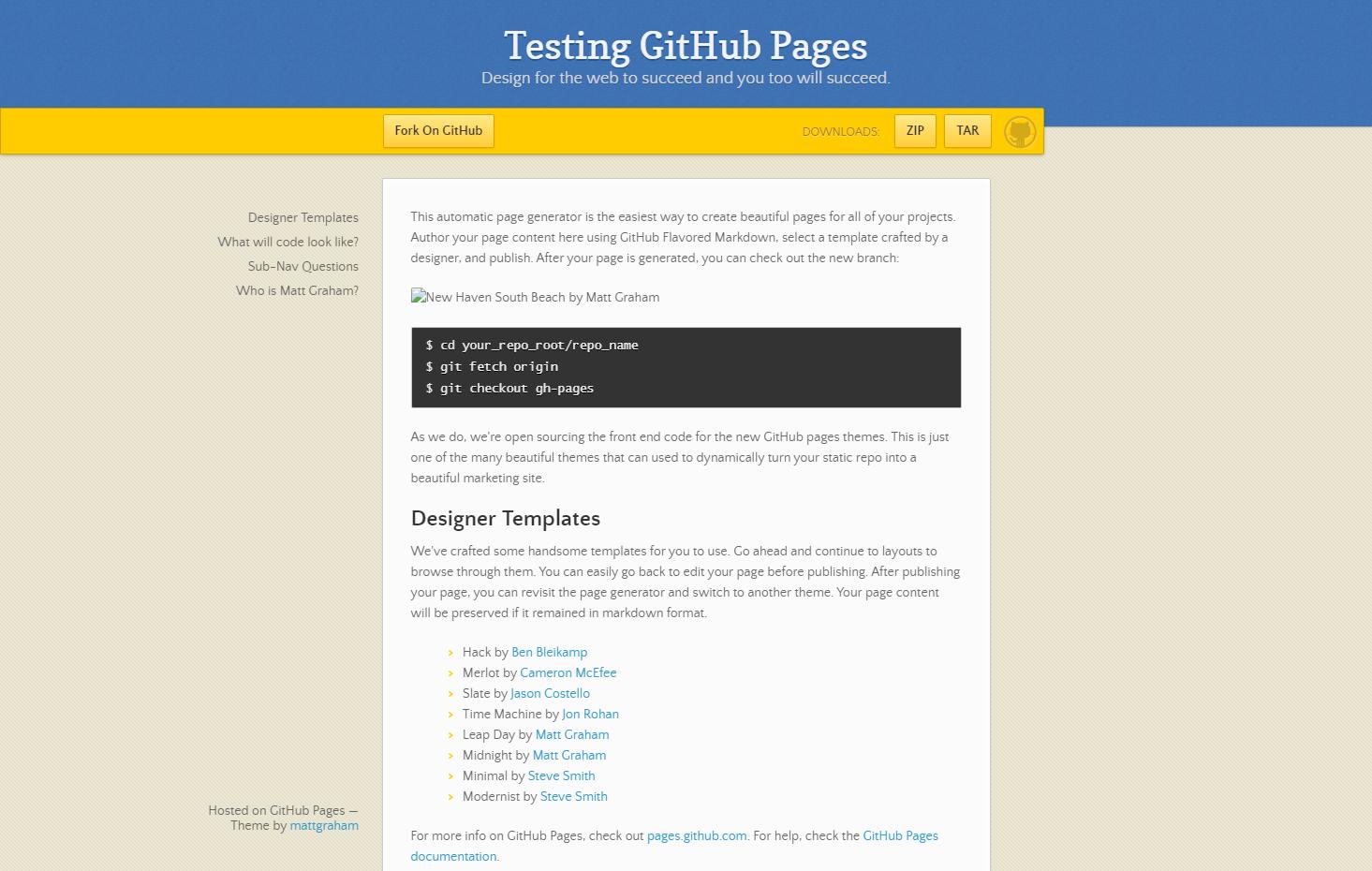The height and width of the screenshot is (871, 1372).
Task: Follow the Cameron McEfee link
Action: click(x=568, y=672)
